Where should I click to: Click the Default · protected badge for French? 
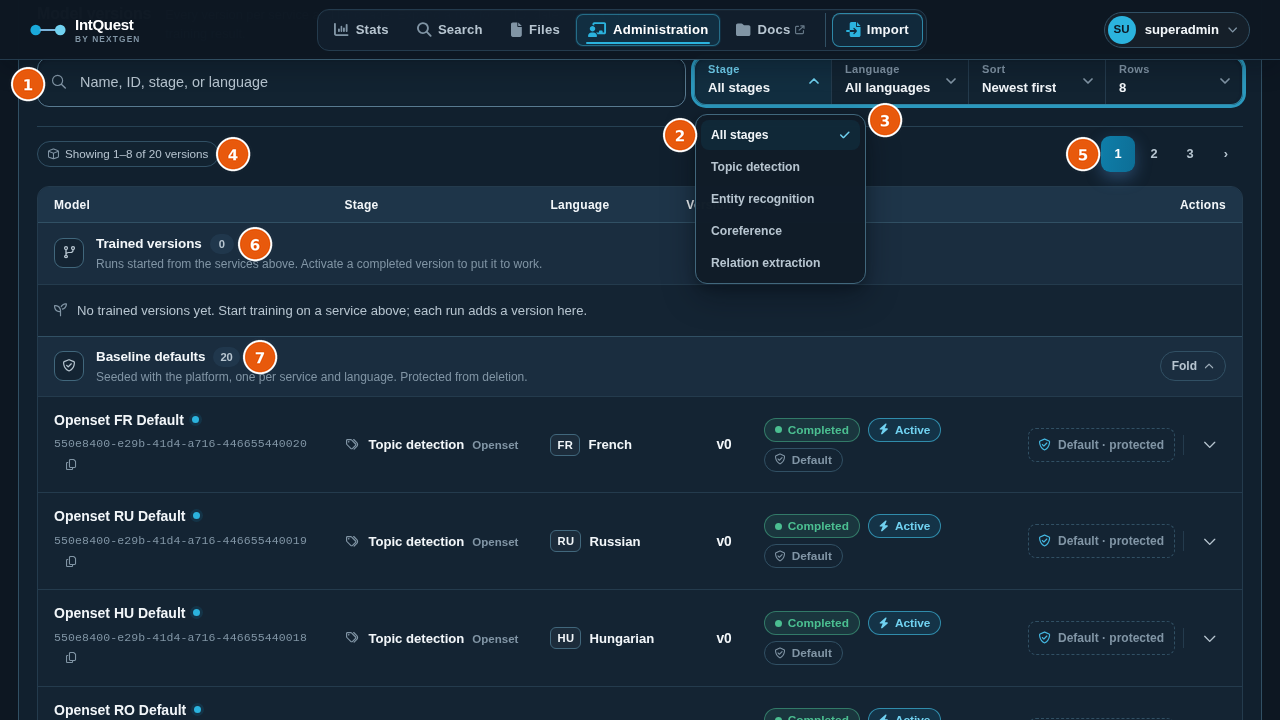click(x=1101, y=445)
